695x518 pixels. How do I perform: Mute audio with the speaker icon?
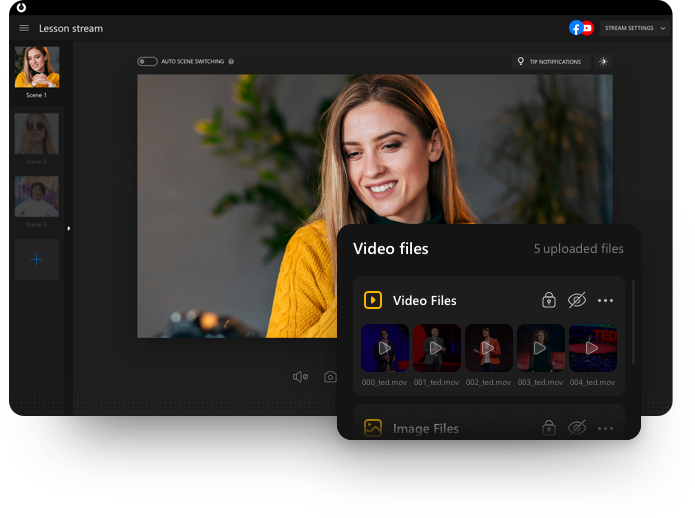300,377
